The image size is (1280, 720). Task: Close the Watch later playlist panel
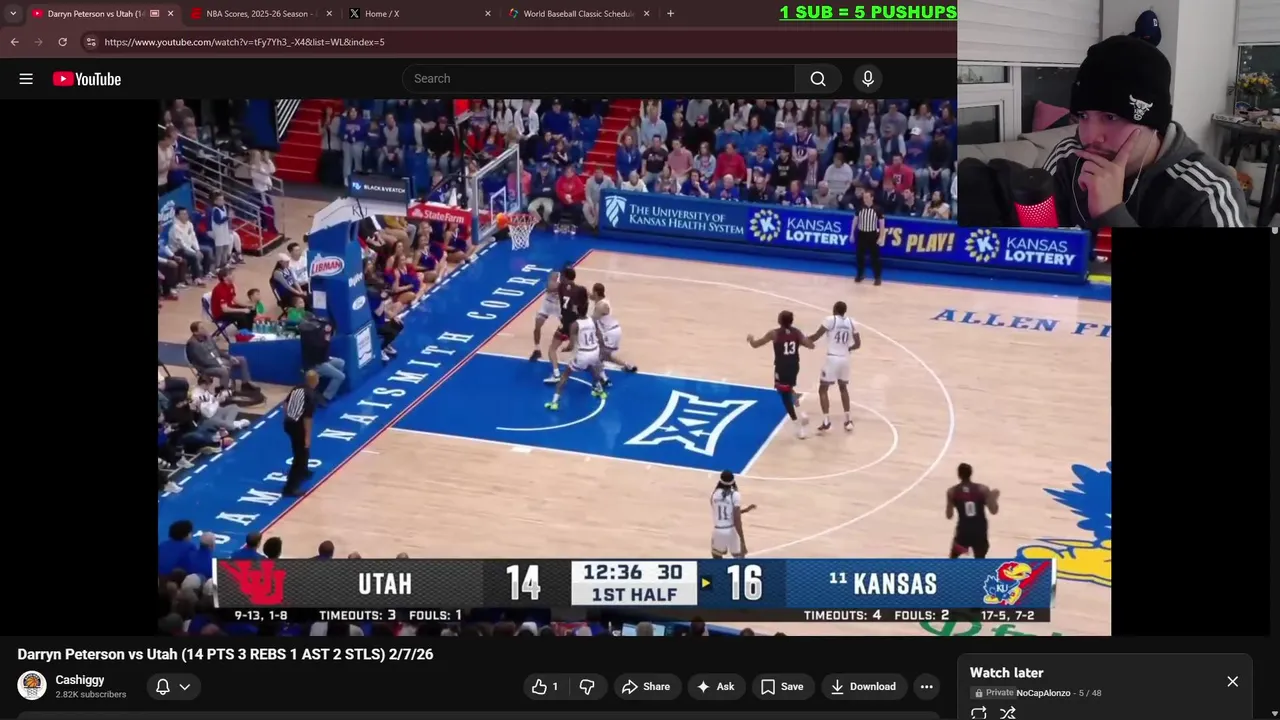coord(1232,681)
